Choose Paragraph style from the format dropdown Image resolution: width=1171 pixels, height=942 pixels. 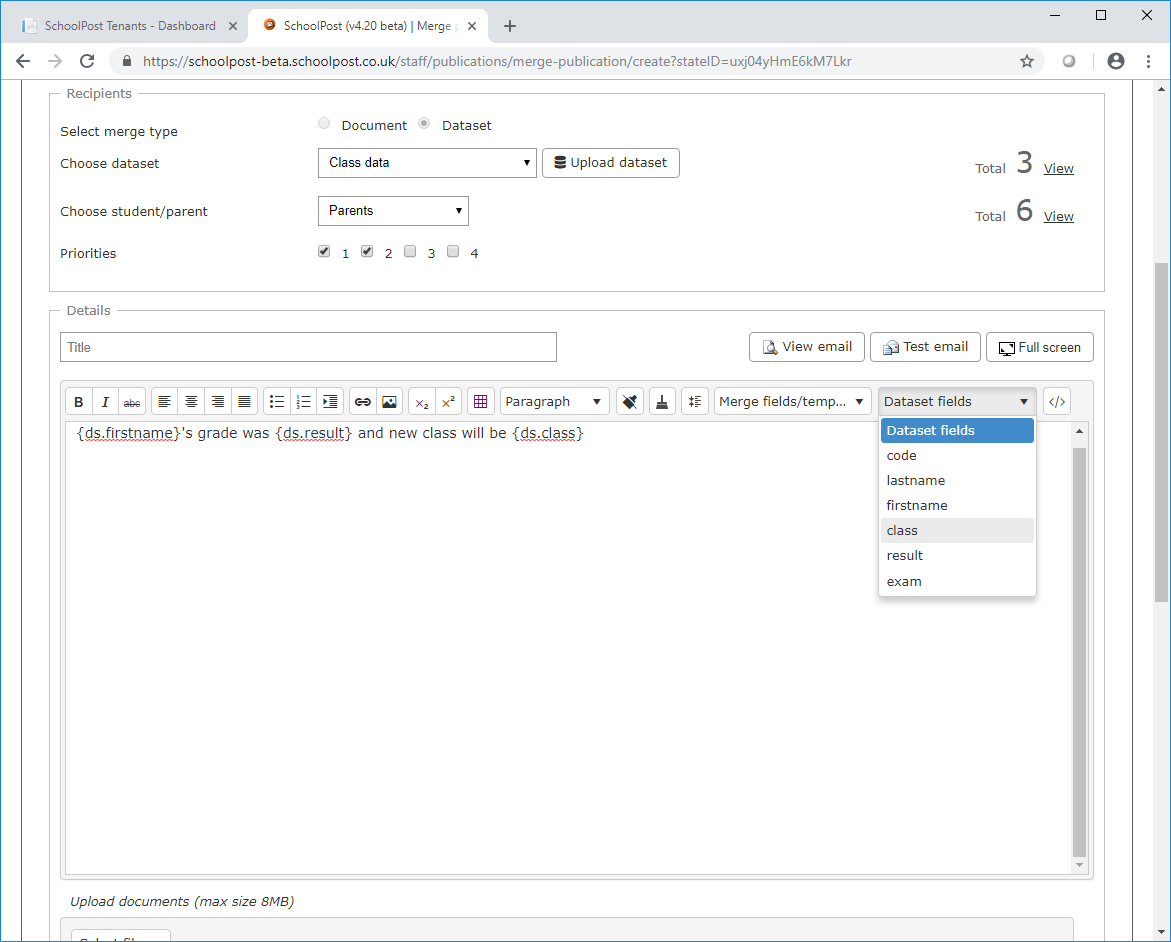(x=554, y=401)
